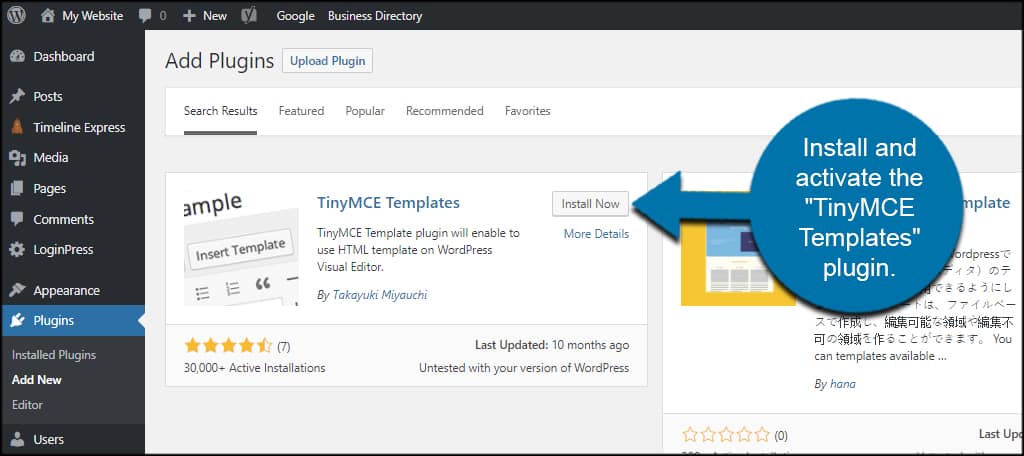Open Business Directory in admin bar

point(375,16)
